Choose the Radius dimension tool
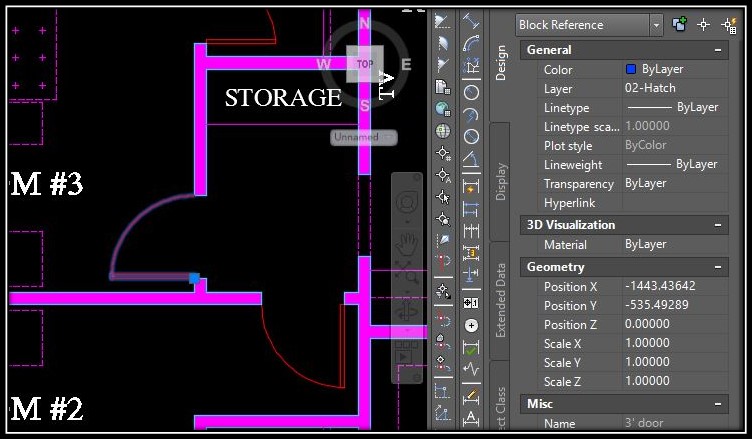752x439 pixels. (x=471, y=92)
